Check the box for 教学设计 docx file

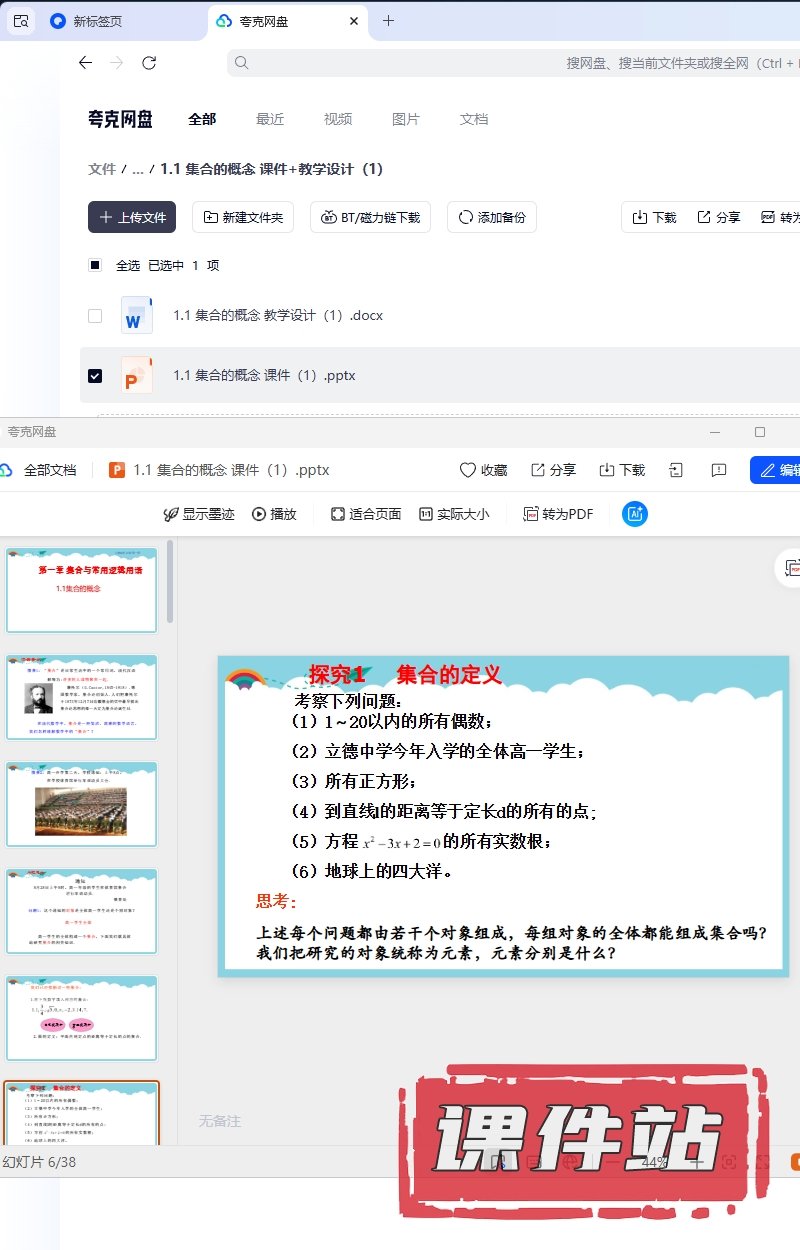[x=95, y=316]
